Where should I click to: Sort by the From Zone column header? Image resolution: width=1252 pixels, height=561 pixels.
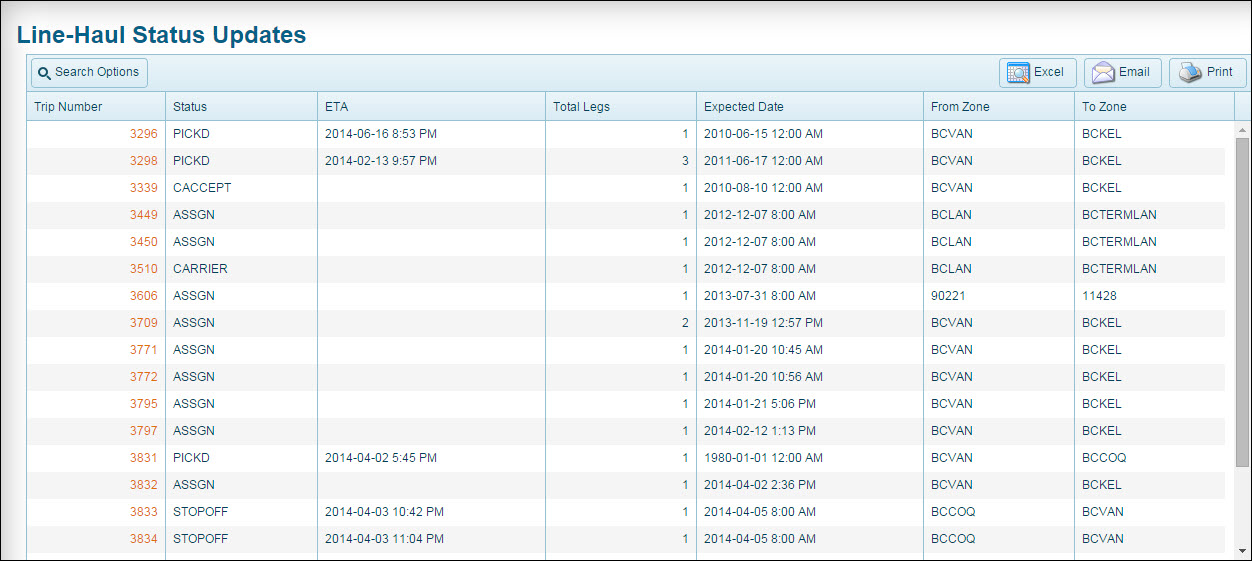(999, 107)
